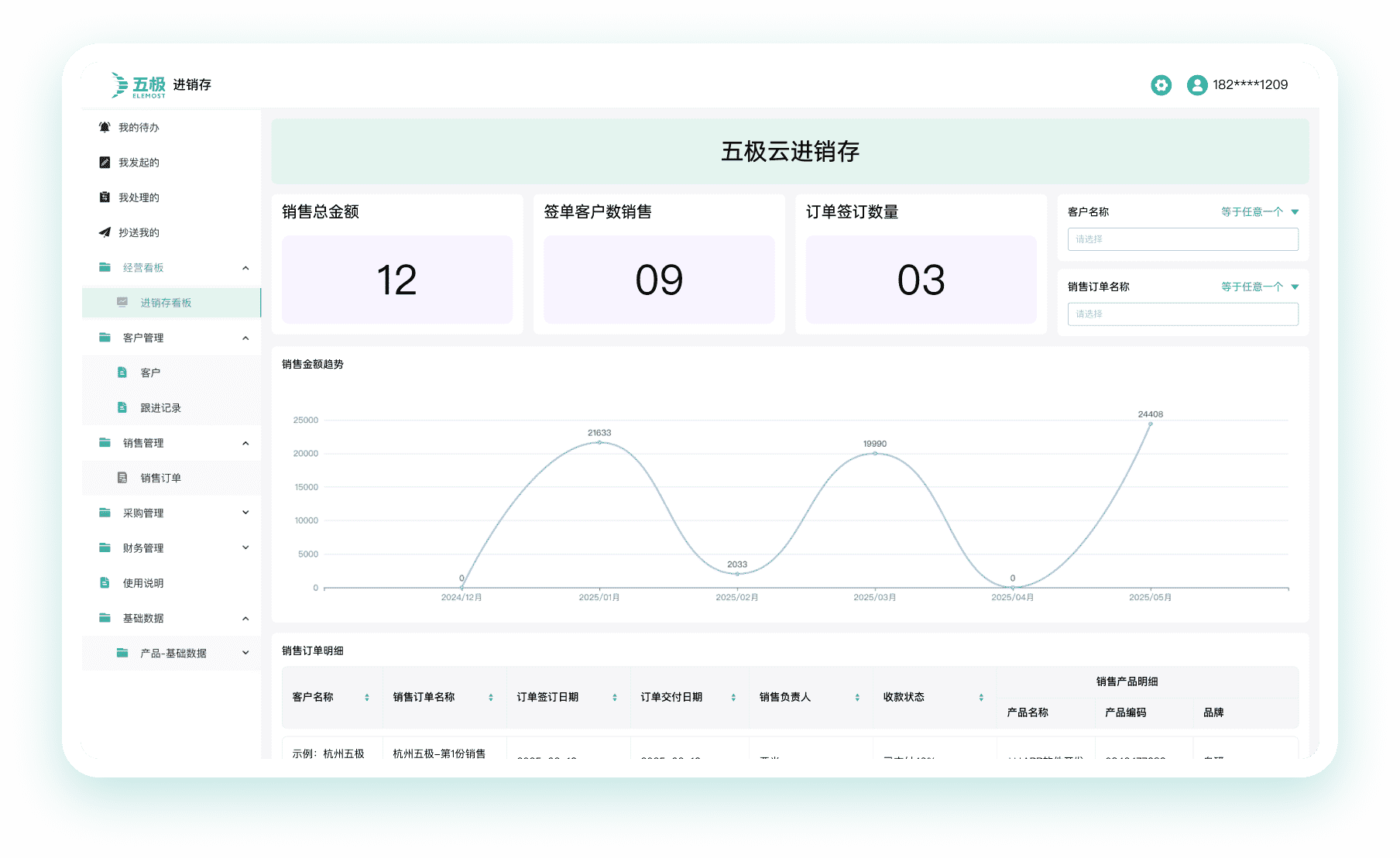Click chart point labeled 24408
Viewport: 1400px width, 858px height.
click(x=1150, y=424)
